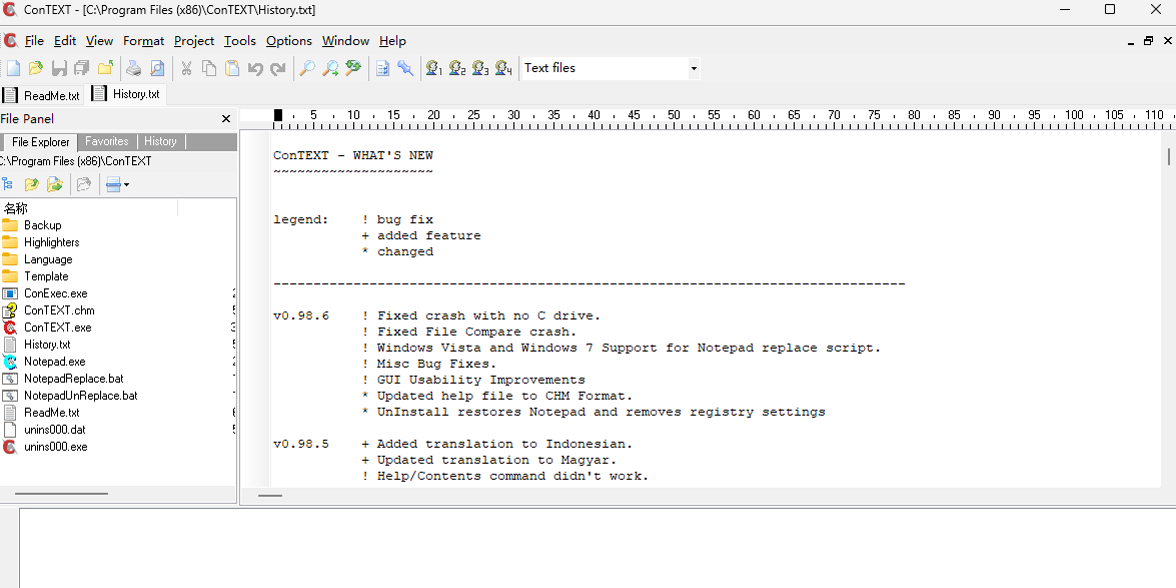
Task: Switch to the History panel tab
Action: pyautogui.click(x=160, y=142)
